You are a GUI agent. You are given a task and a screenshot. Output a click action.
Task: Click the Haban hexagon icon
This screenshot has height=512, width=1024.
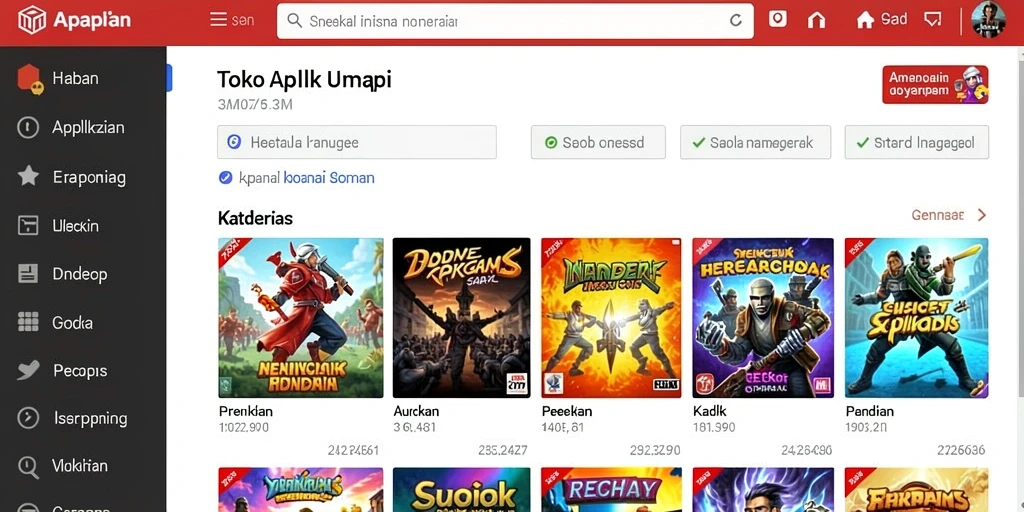pos(30,79)
